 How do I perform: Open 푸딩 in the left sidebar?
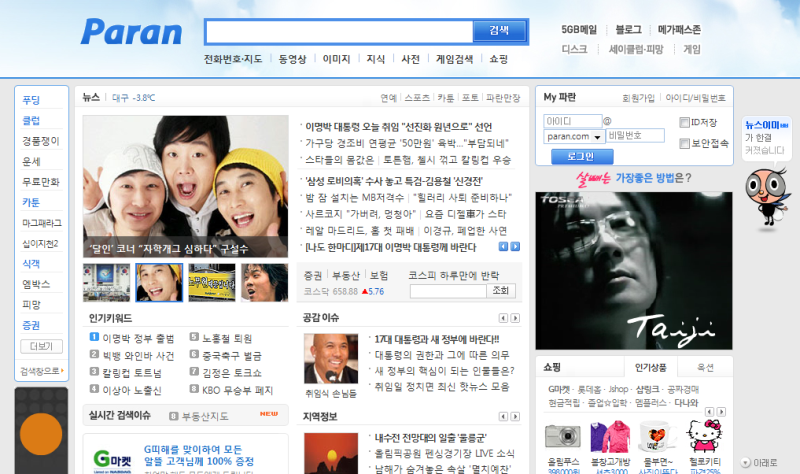pos(31,99)
